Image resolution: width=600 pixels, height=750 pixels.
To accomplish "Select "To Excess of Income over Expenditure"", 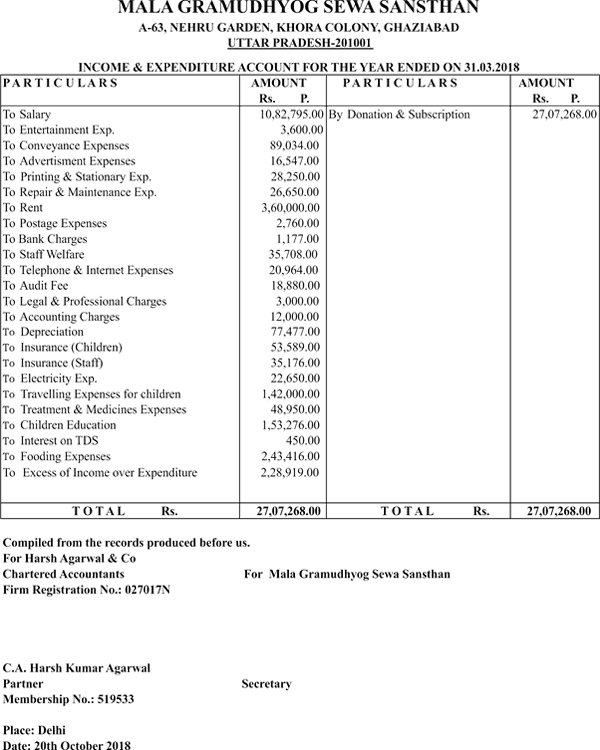I will 100,473.
